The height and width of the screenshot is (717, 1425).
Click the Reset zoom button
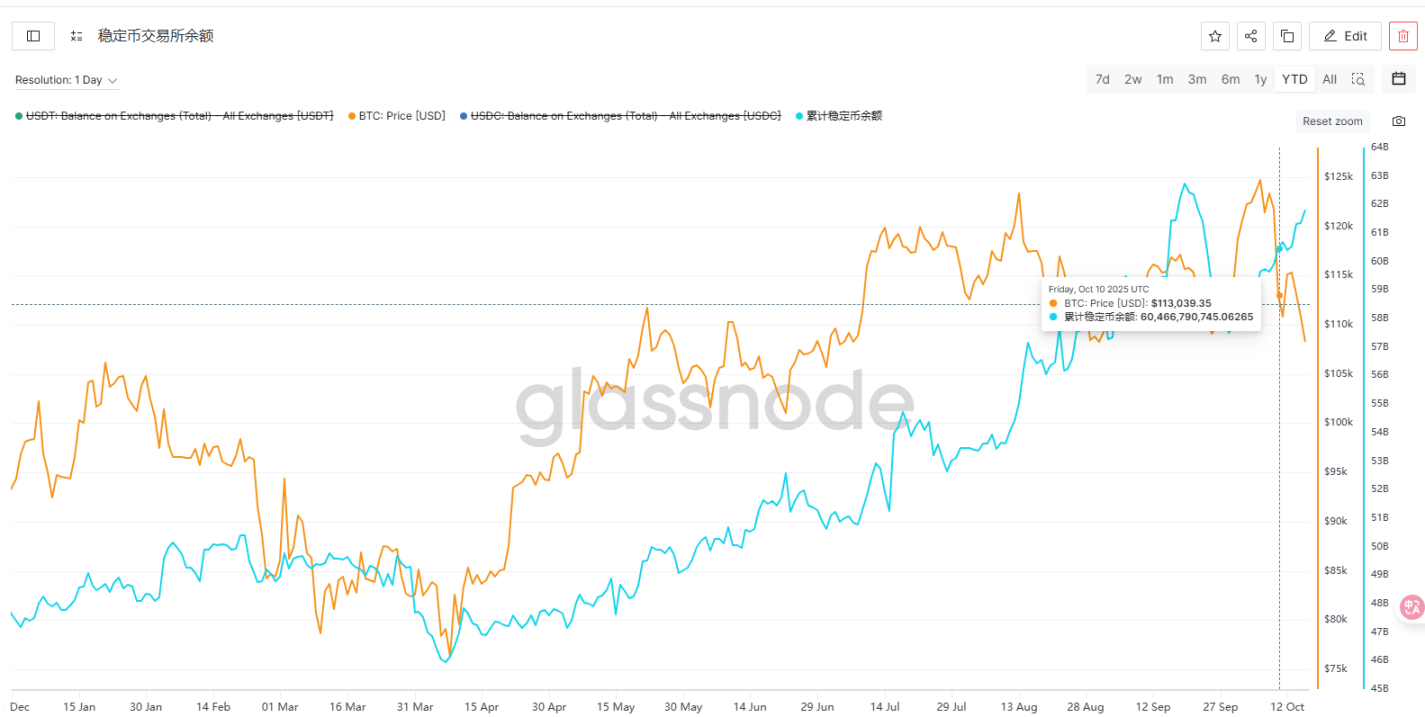click(x=1332, y=121)
